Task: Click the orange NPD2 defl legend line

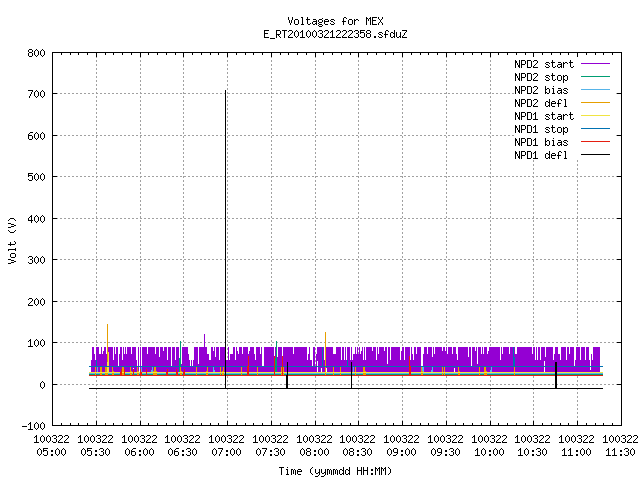Action: tap(595, 103)
